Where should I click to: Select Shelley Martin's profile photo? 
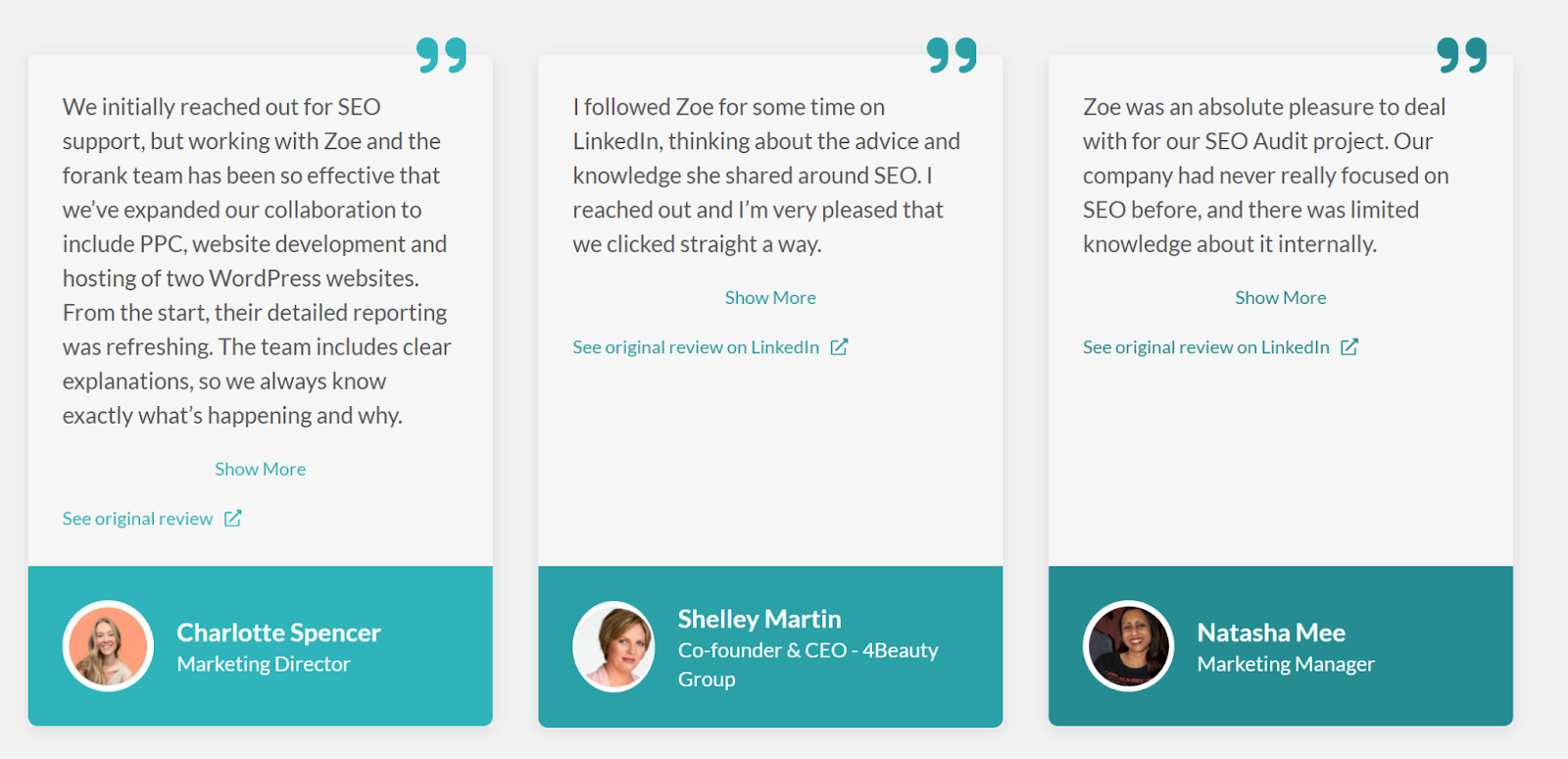pyautogui.click(x=613, y=645)
